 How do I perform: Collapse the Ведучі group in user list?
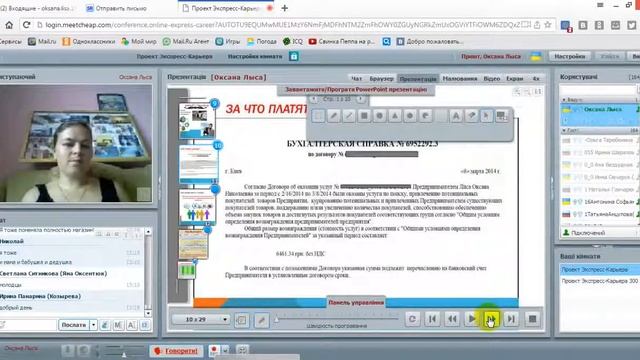[x=564, y=100]
